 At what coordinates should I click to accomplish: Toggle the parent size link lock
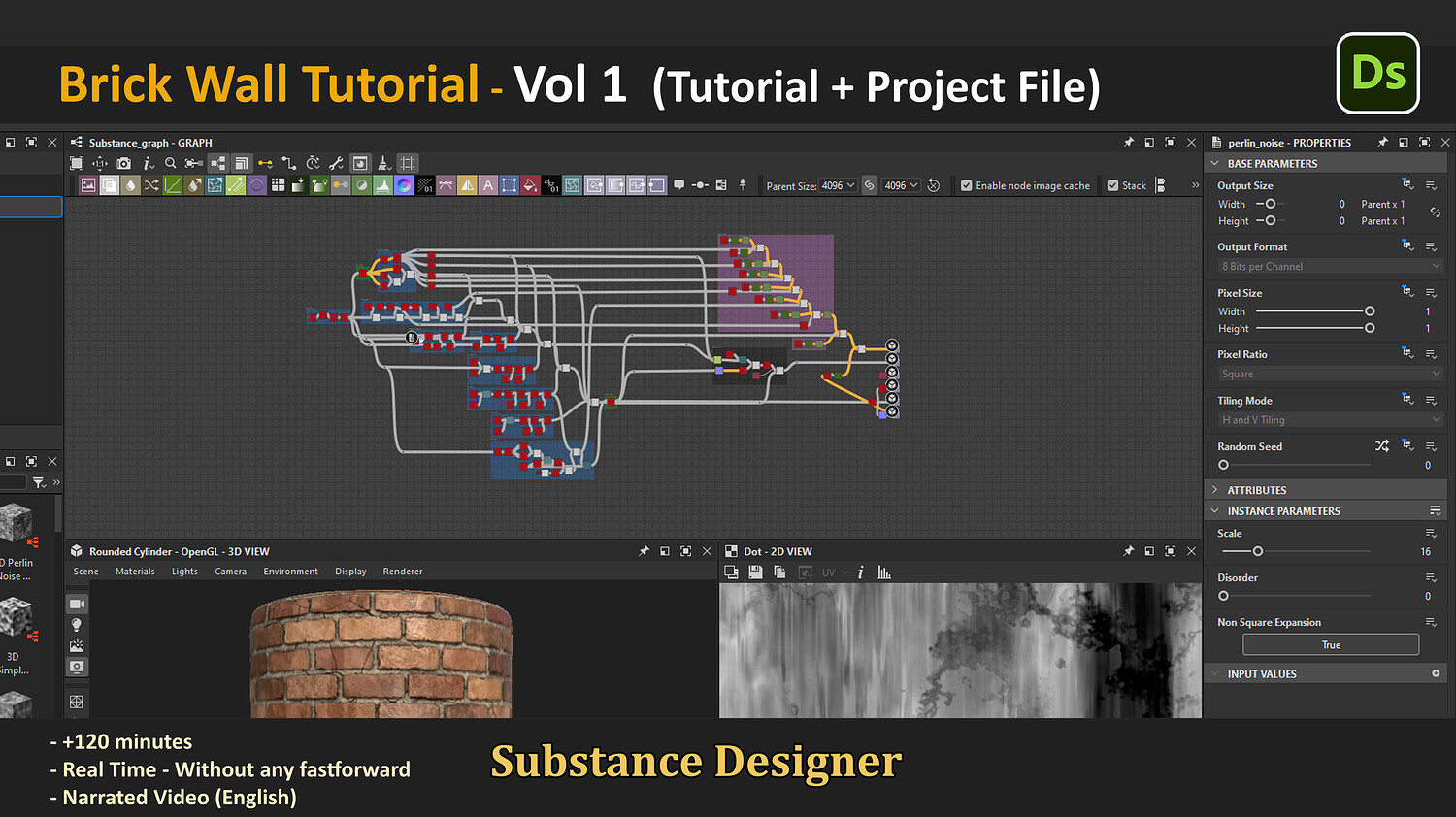870,185
